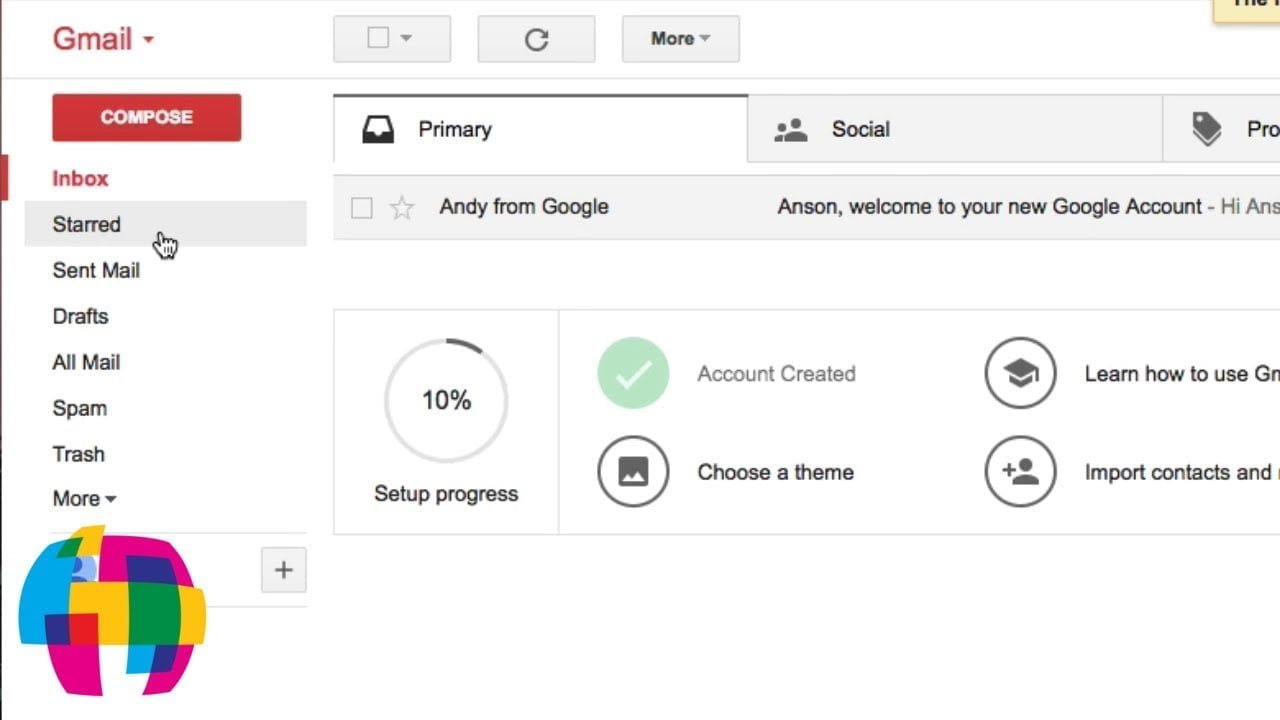Tick the checkbox for Andy from Google email

pyautogui.click(x=362, y=208)
